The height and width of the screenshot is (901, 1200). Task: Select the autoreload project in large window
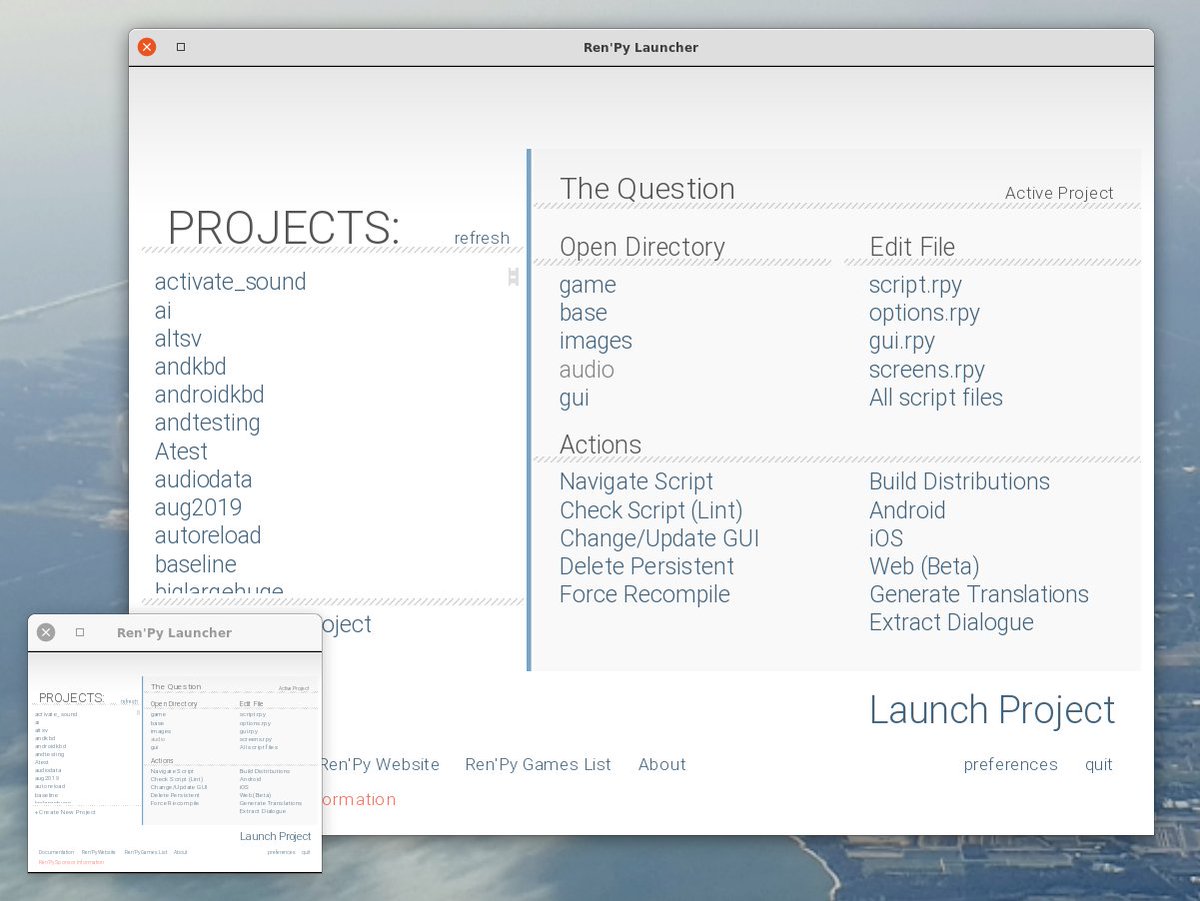click(x=208, y=535)
